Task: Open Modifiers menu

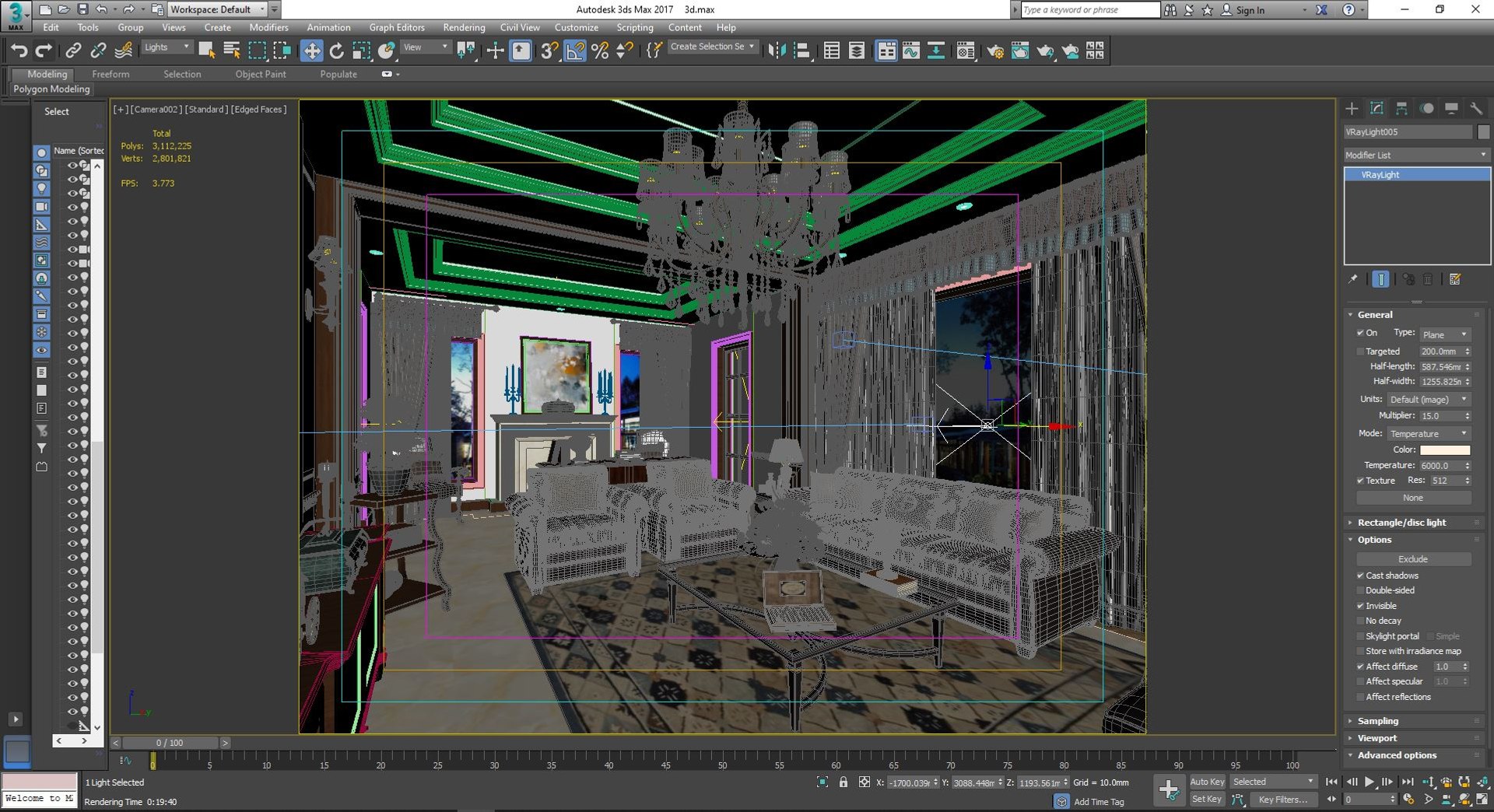Action: tap(268, 27)
